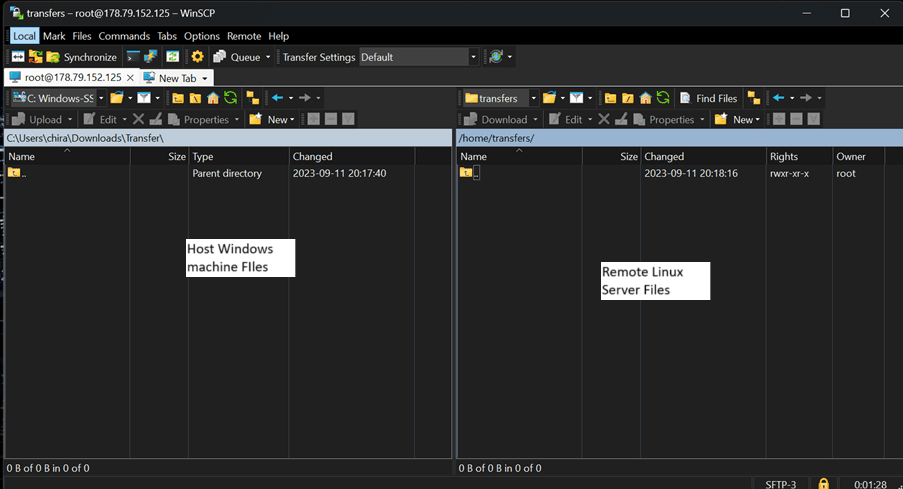The image size is (903, 489).
Task: Sort local panel by Changed column
Action: click(351, 156)
